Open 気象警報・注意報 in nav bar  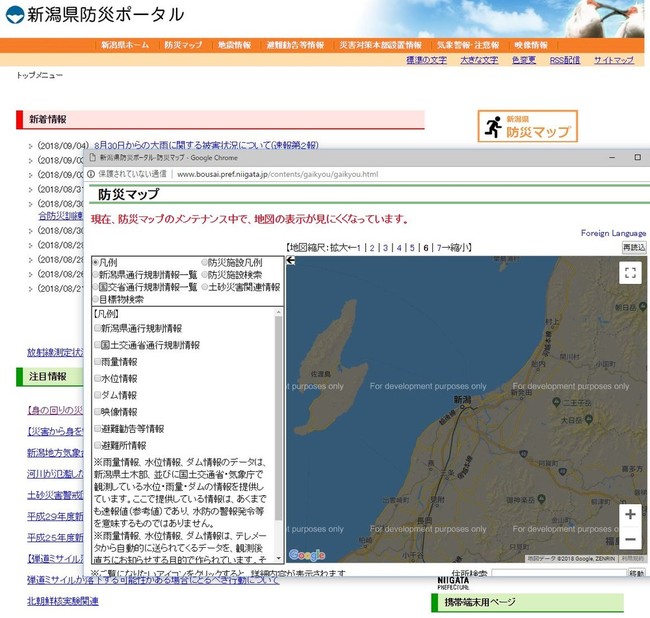point(468,45)
